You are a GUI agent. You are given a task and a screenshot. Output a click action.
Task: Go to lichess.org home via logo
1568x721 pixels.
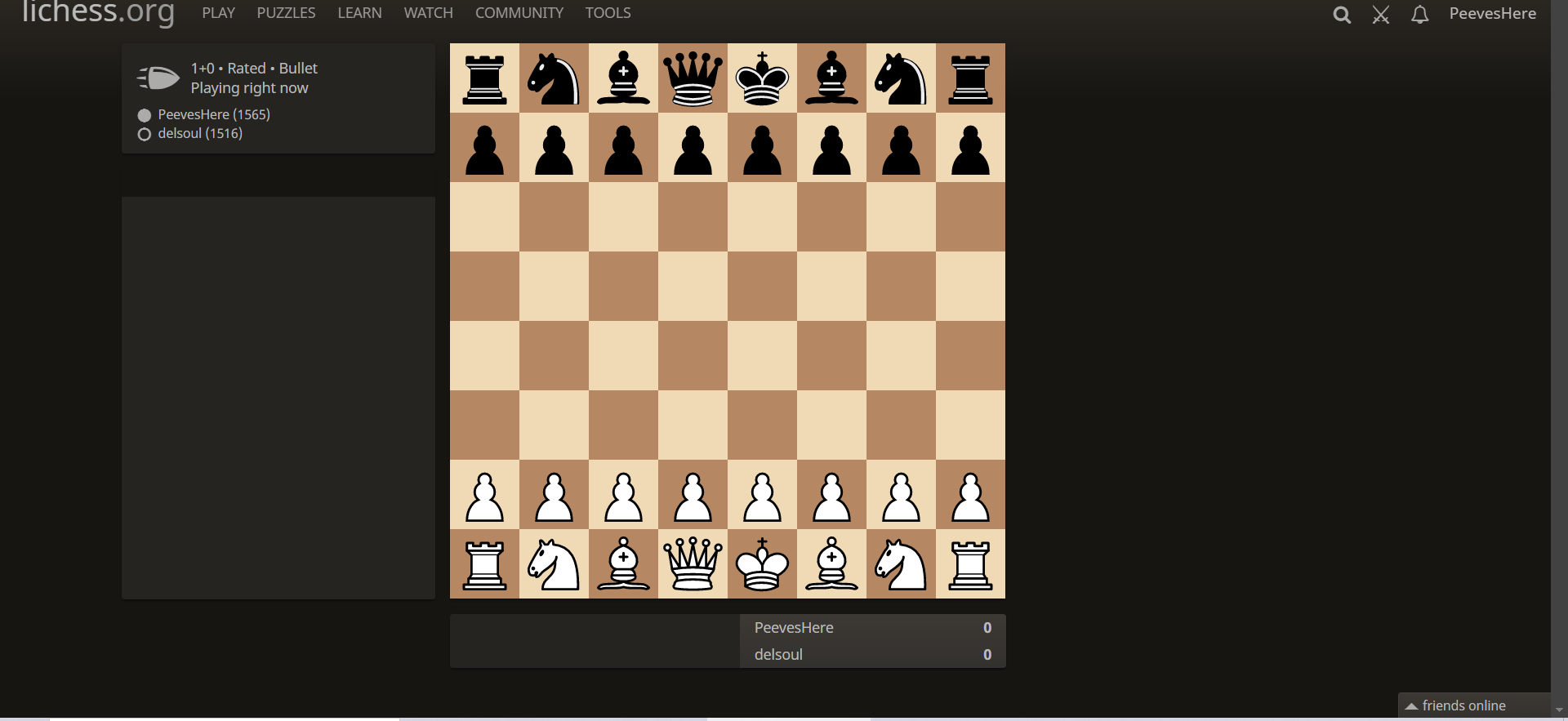98,12
